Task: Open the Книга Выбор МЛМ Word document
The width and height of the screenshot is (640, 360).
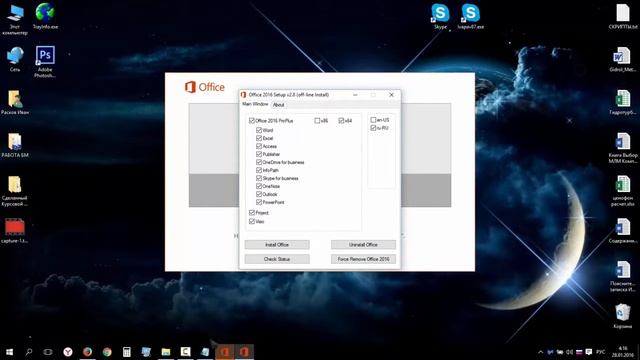Action: (622, 148)
